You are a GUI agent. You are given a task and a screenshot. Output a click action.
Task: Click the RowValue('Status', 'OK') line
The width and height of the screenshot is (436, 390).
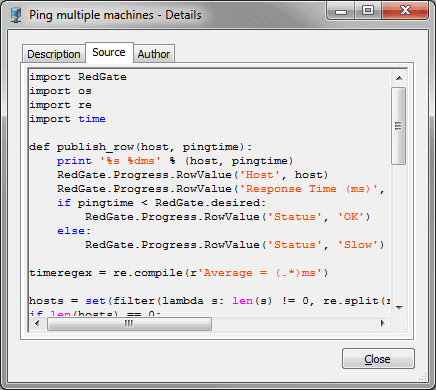coord(228,217)
